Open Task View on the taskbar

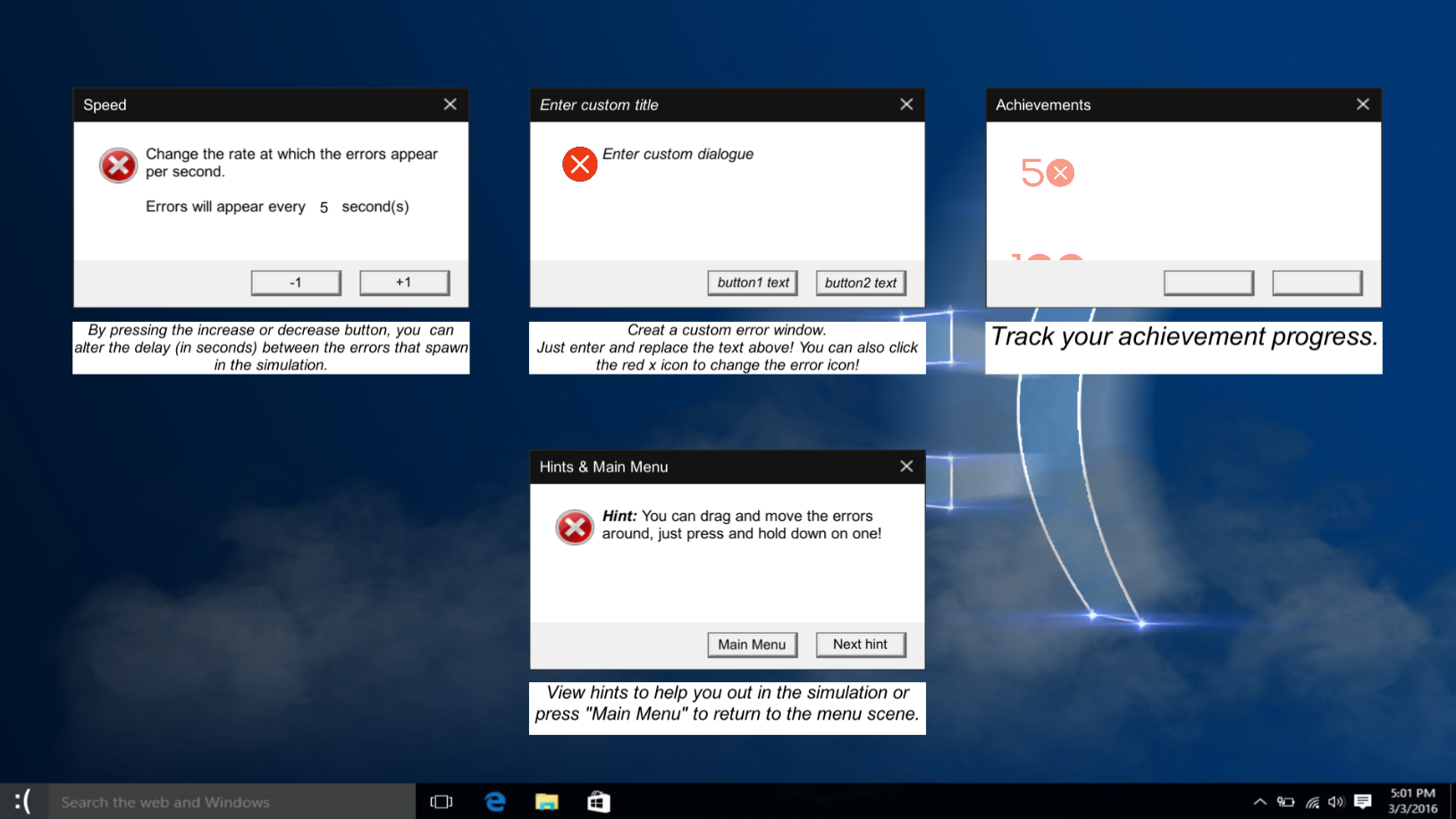point(442,800)
